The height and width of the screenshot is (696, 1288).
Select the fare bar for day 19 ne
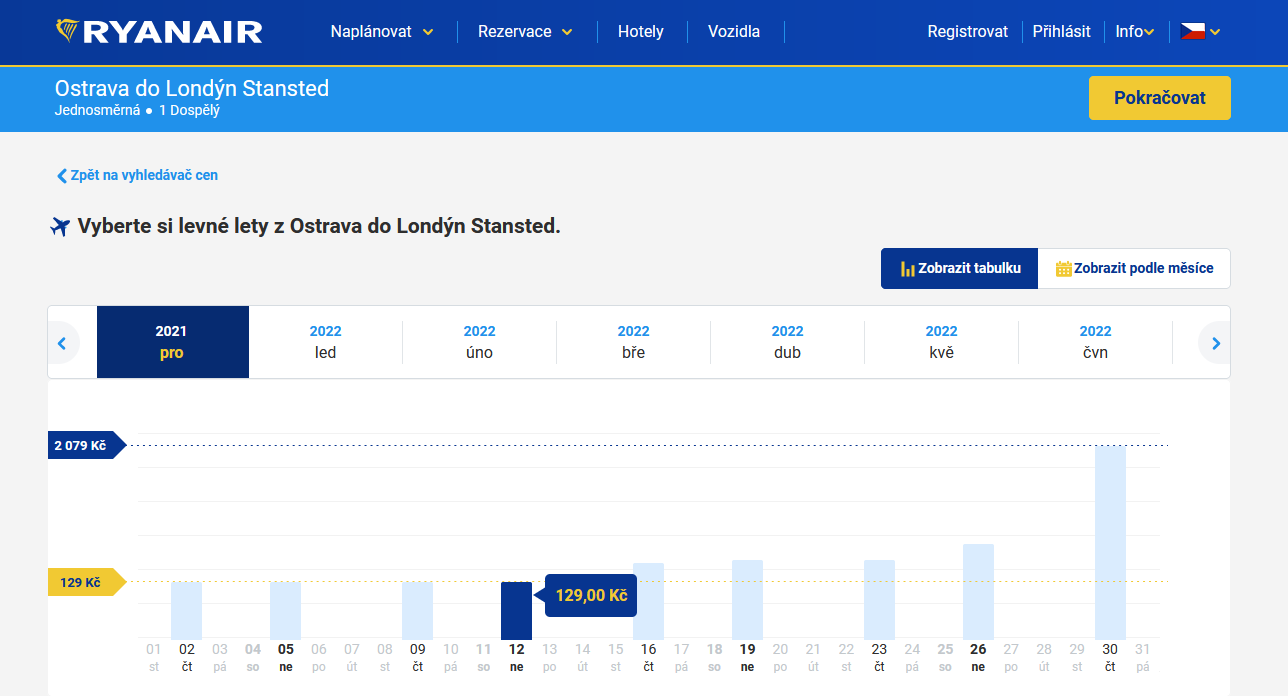(747, 600)
